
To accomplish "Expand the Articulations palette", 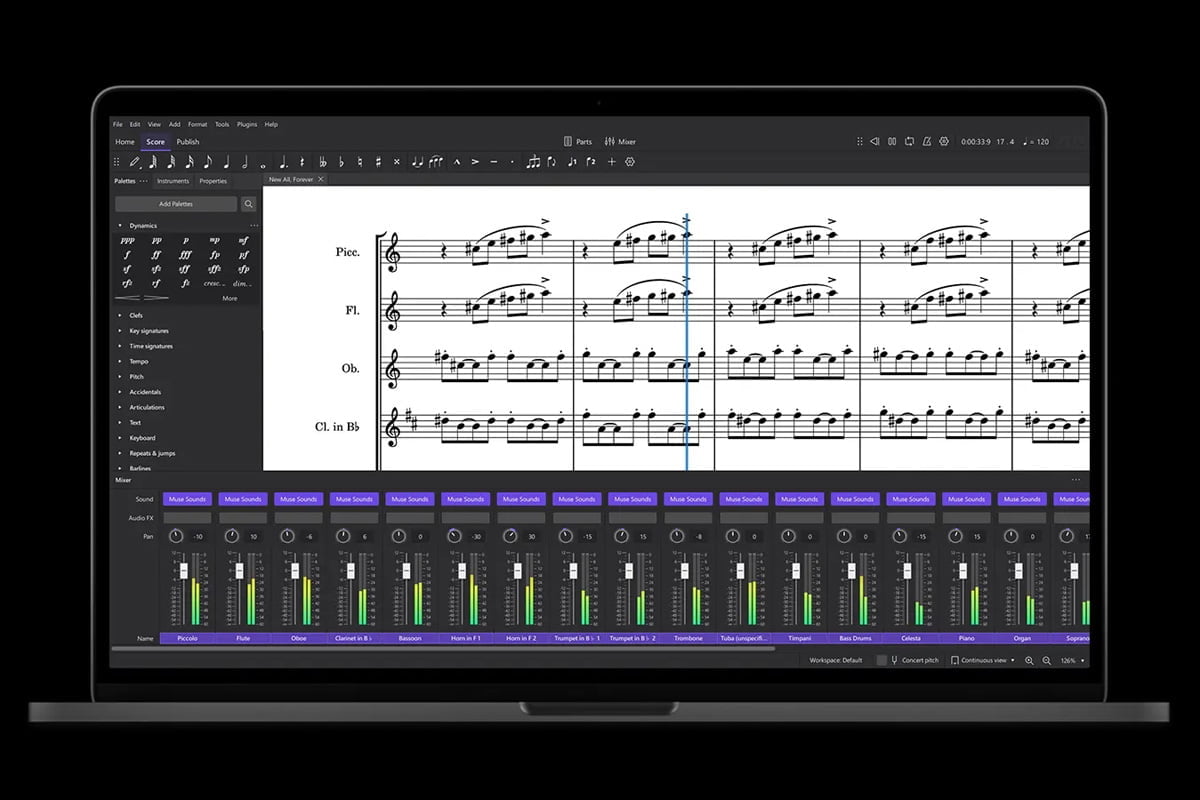I will point(121,407).
